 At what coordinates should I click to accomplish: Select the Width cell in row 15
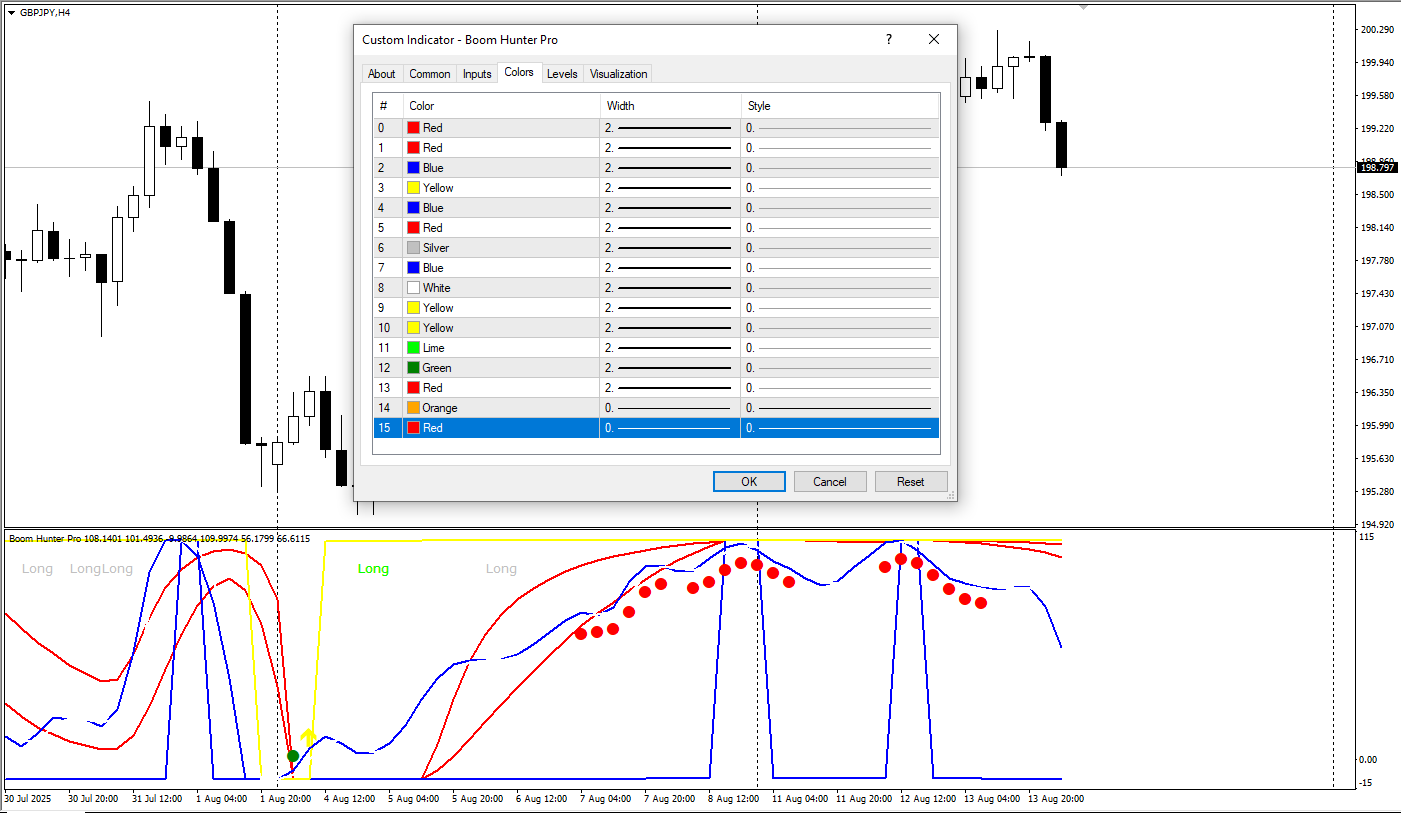coord(670,428)
